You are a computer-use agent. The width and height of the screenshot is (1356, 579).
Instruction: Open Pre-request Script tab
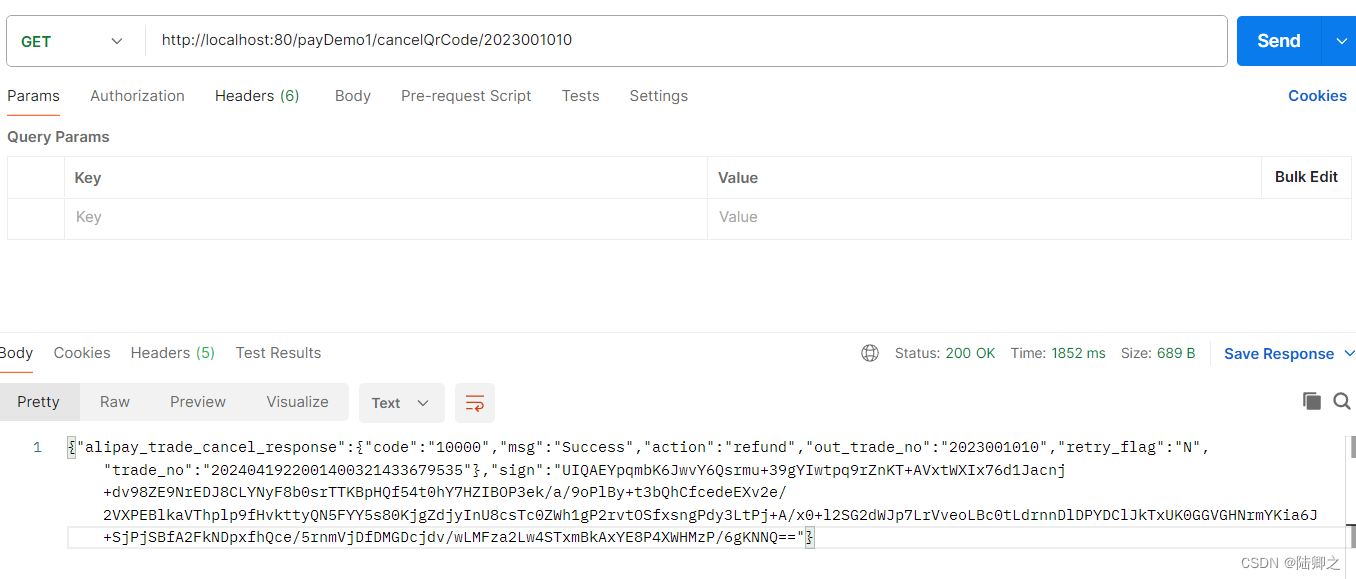466,96
